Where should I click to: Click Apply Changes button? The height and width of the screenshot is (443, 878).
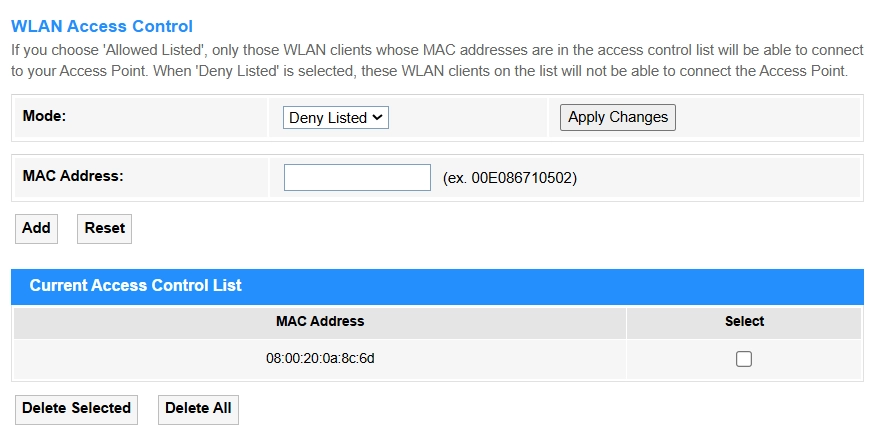click(618, 117)
